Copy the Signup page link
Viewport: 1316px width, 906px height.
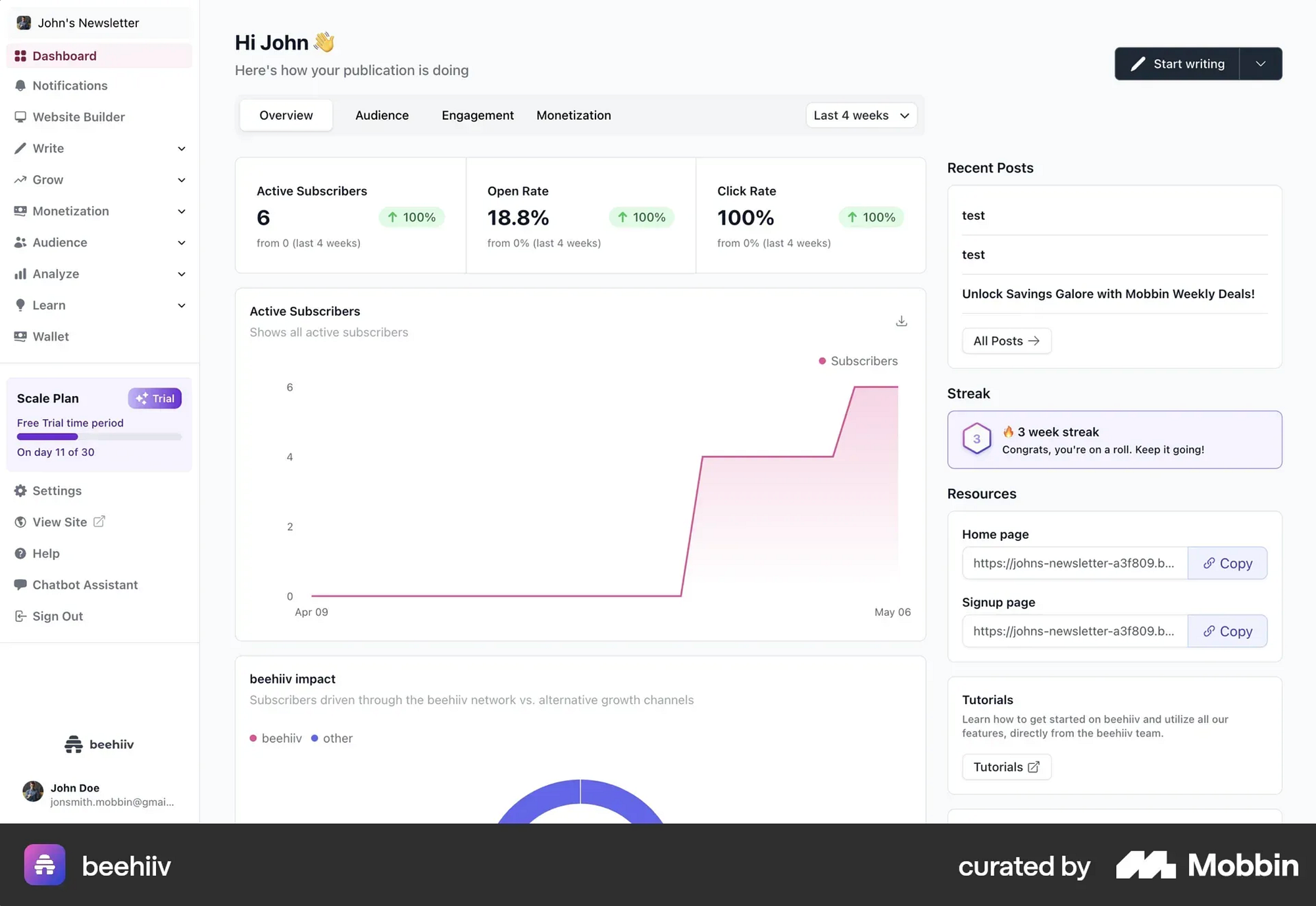tap(1228, 631)
